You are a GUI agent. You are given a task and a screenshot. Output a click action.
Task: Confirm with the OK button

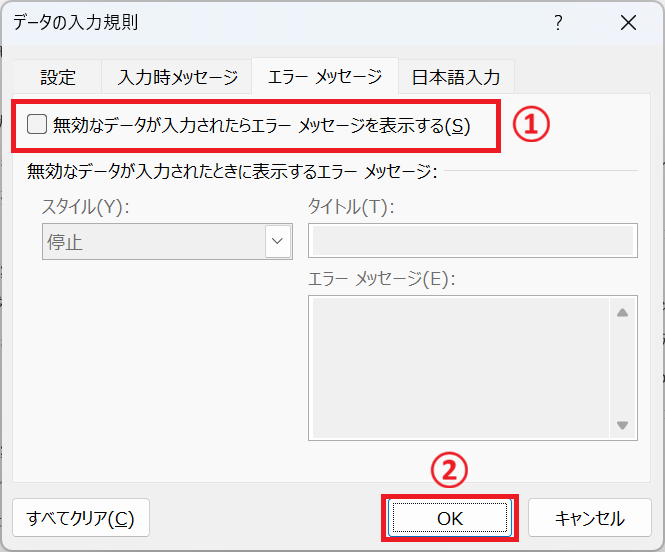(449, 518)
